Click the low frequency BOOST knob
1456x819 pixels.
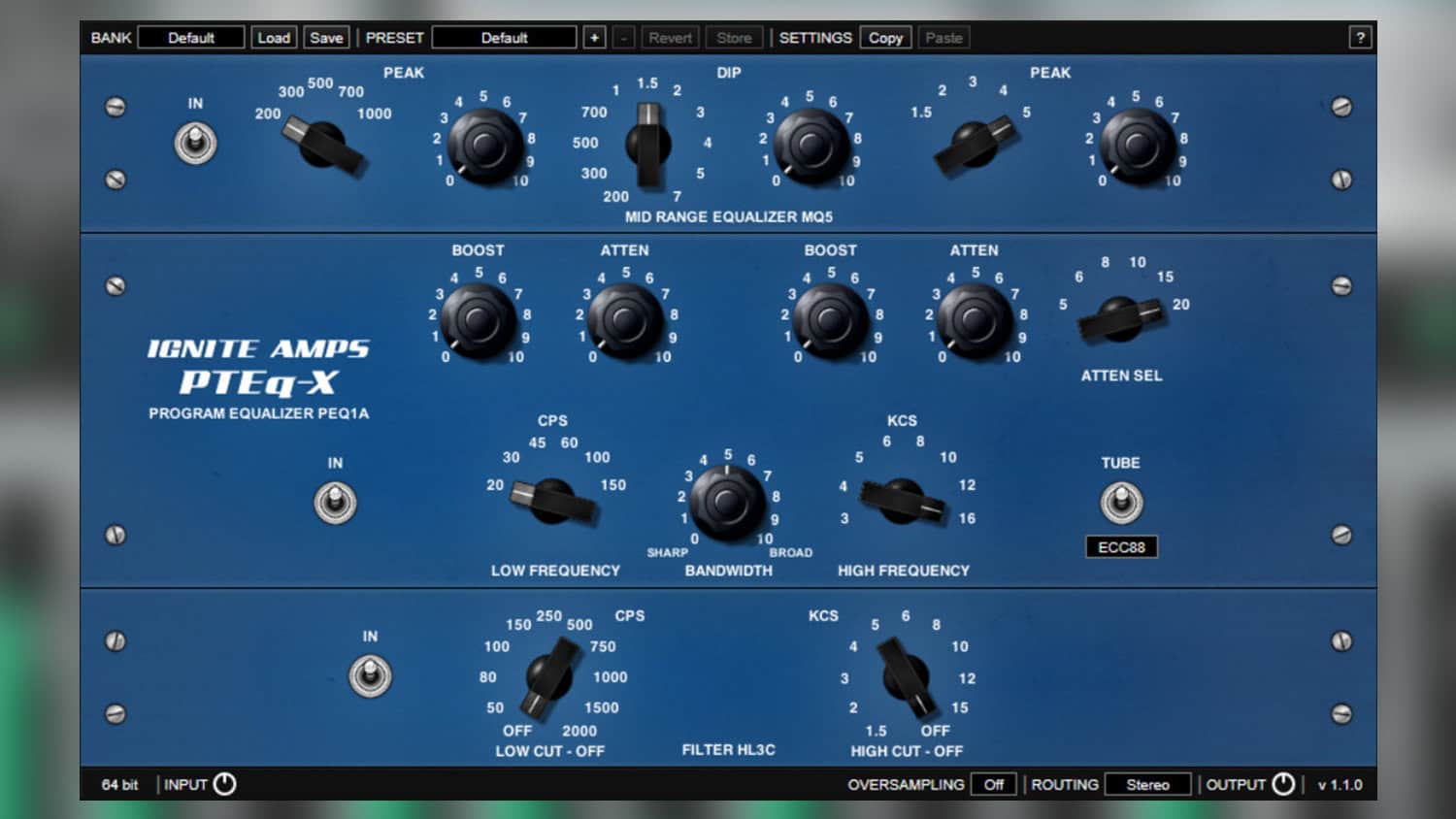478,321
